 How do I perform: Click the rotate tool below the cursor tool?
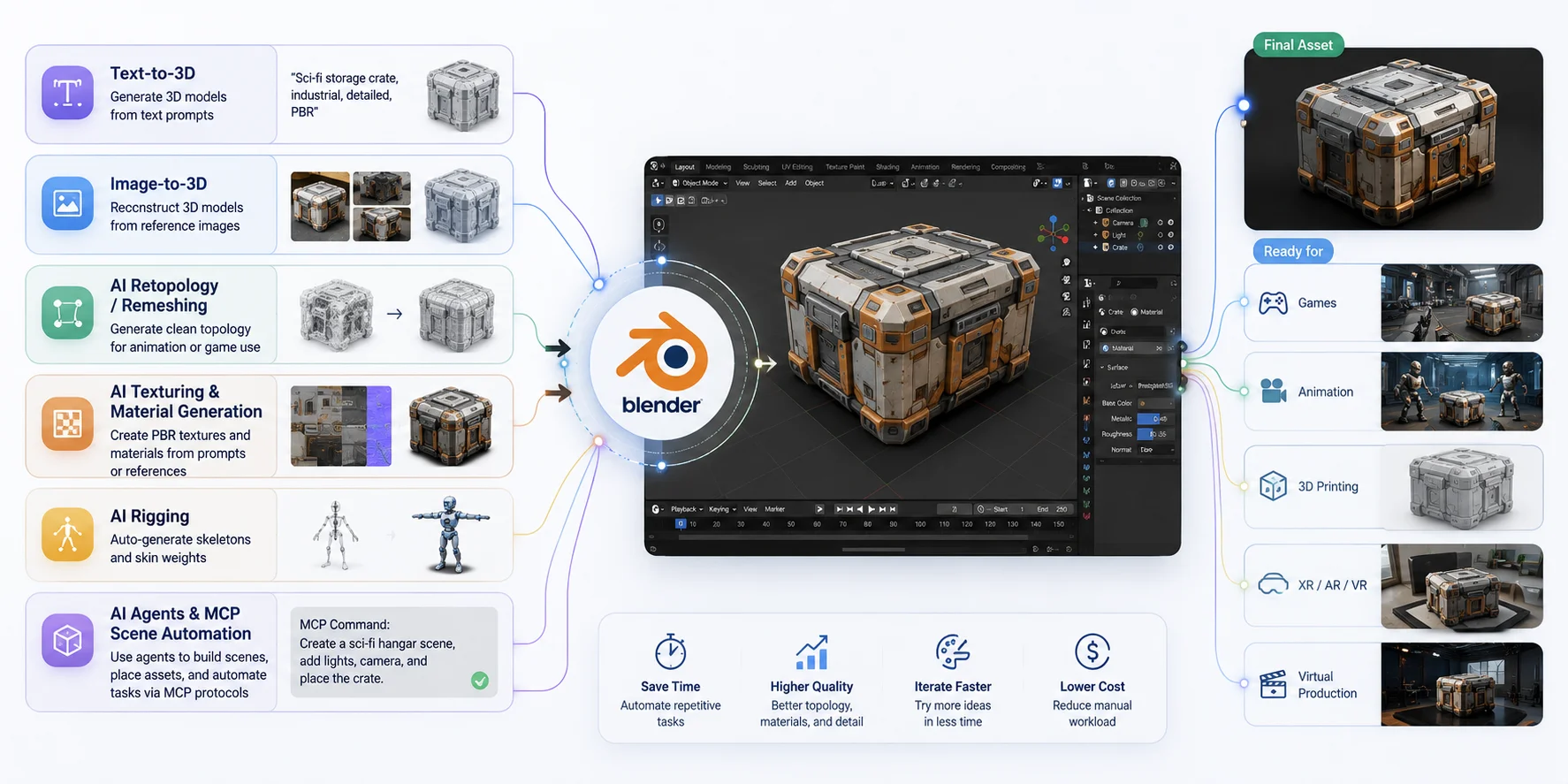(659, 247)
